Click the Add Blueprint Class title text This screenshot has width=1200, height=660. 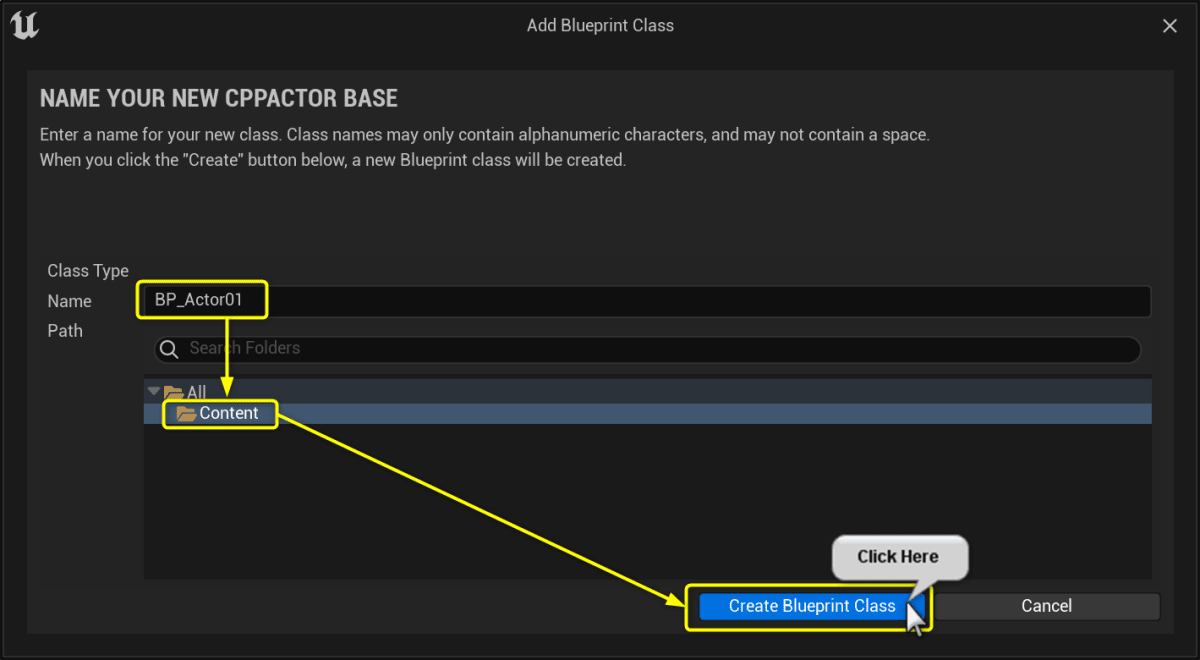[600, 25]
